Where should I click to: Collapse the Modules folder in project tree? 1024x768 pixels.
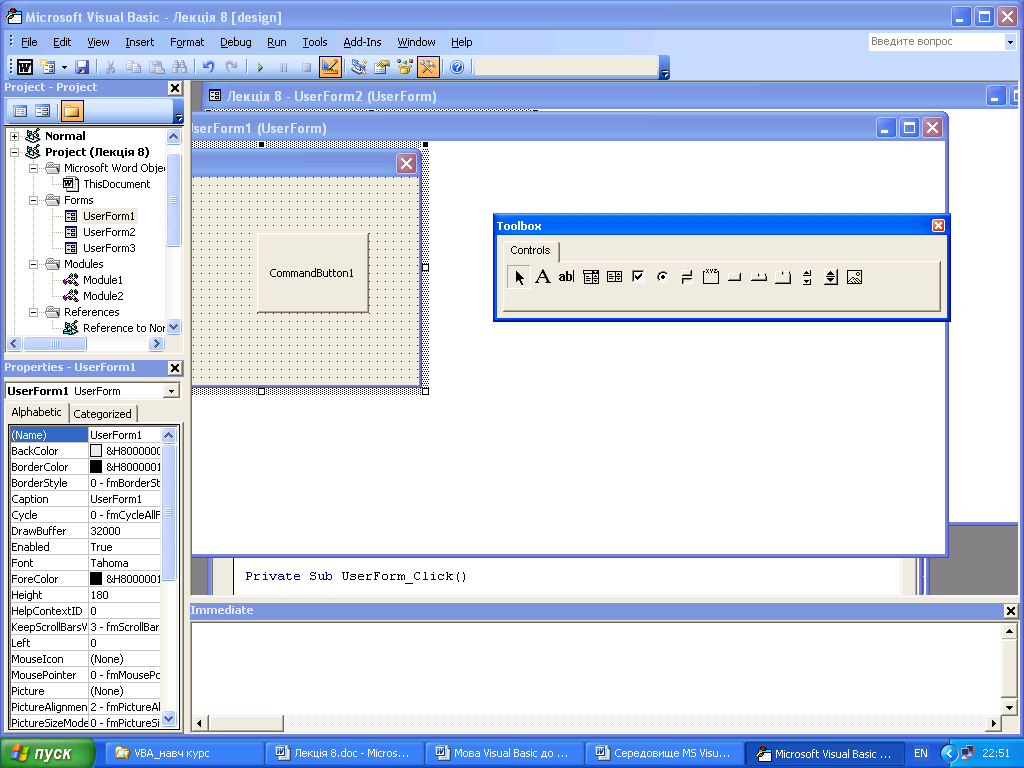(x=33, y=264)
